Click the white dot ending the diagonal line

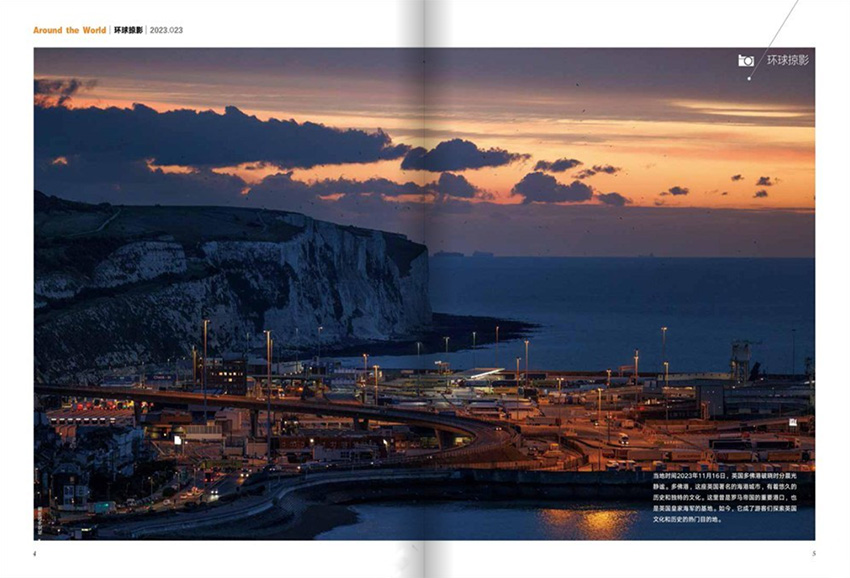pos(749,79)
